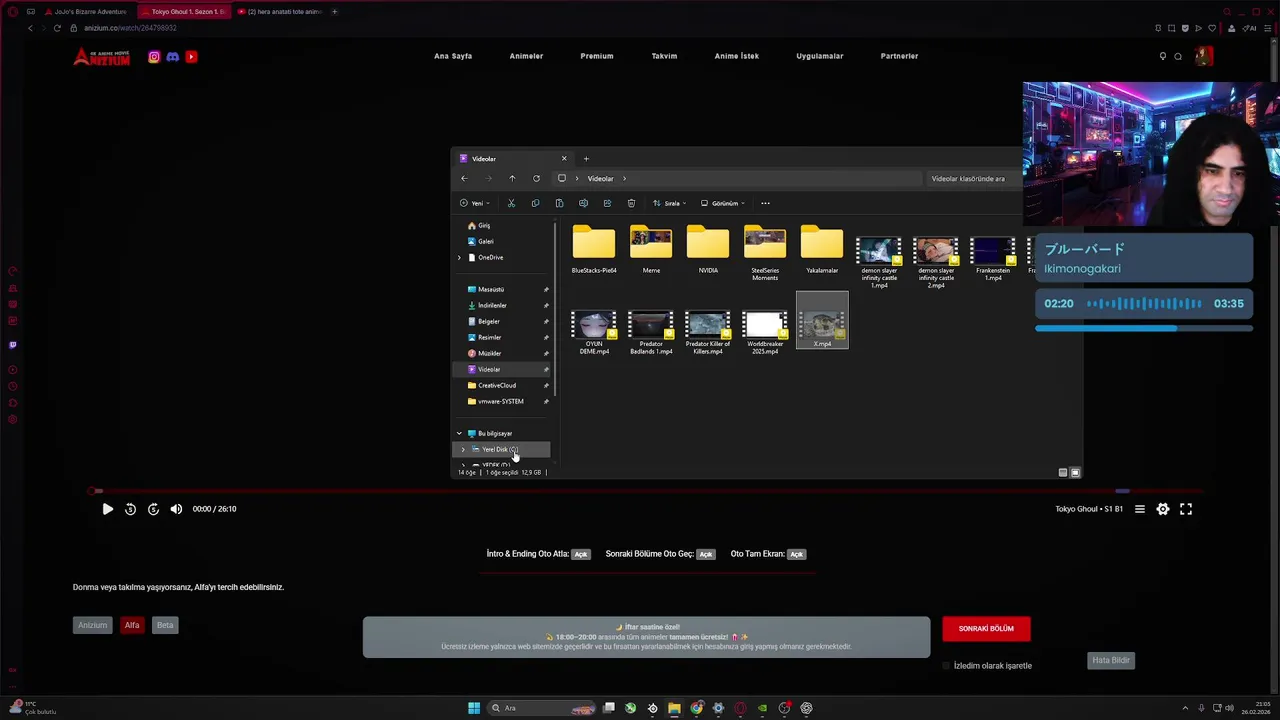This screenshot has width=1280, height=720.
Task: Collapse Bu bilgisayar tree node
Action: [x=460, y=434]
